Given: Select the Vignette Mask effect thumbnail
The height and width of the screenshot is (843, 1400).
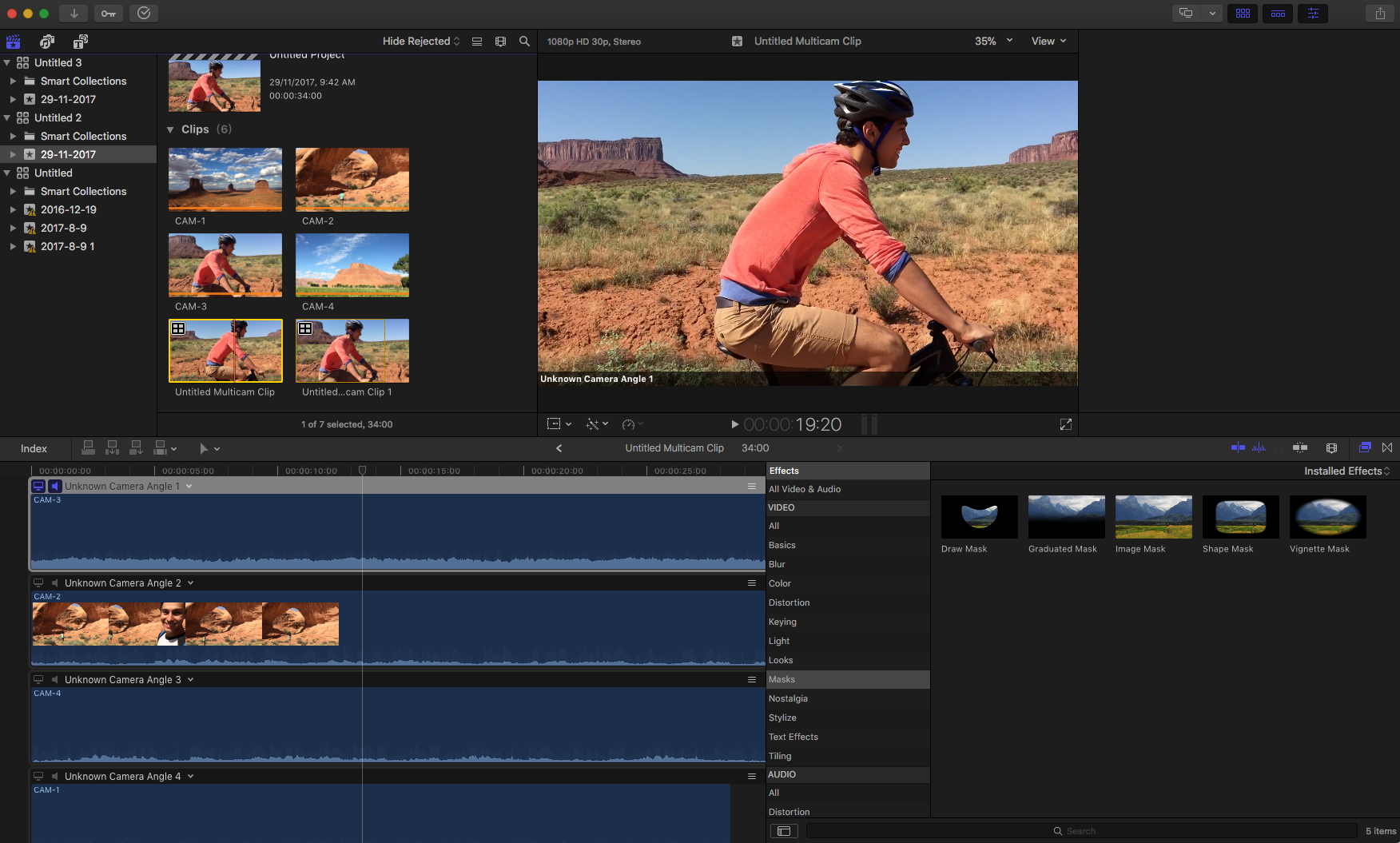Looking at the screenshot, I should [1327, 517].
